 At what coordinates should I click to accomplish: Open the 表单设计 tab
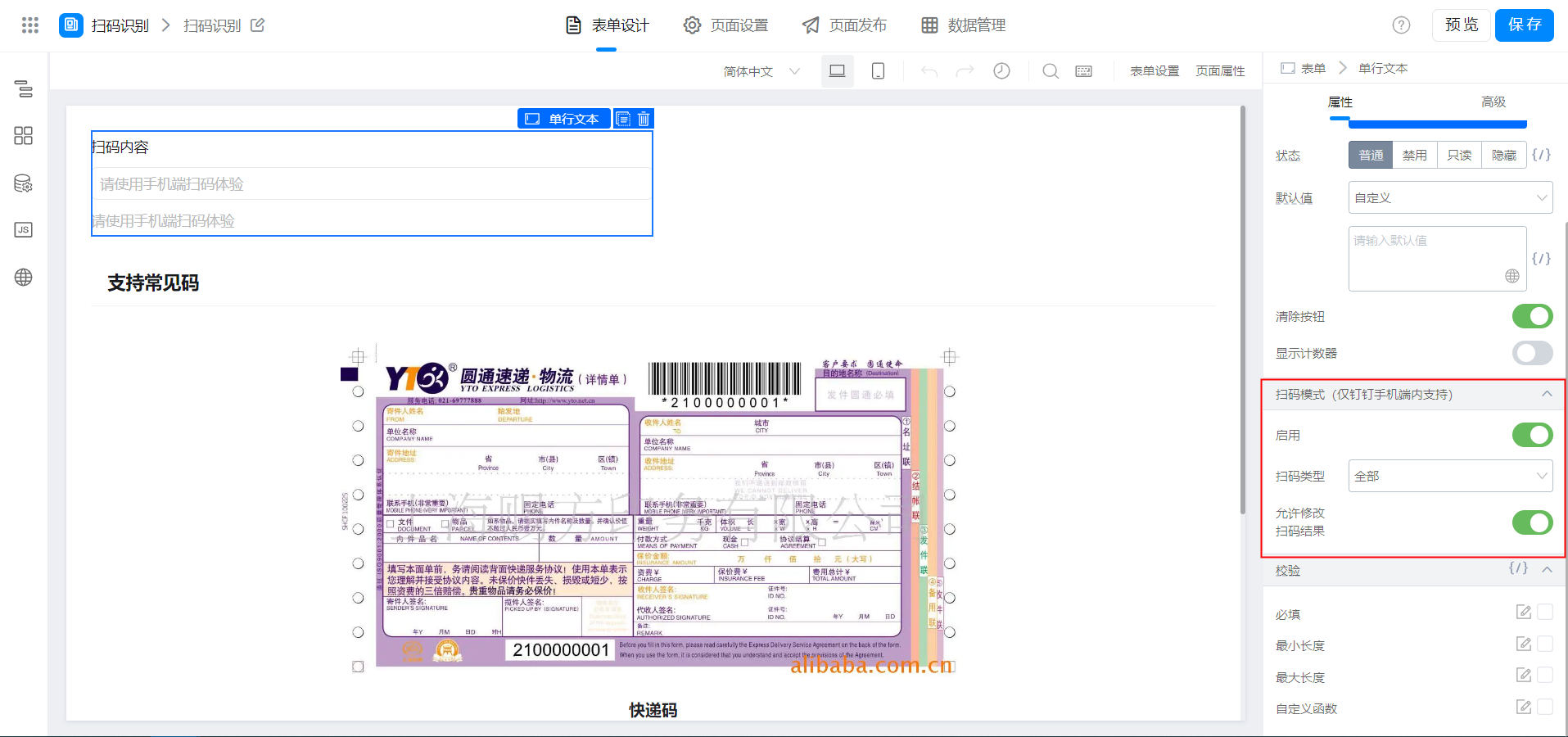[x=608, y=25]
